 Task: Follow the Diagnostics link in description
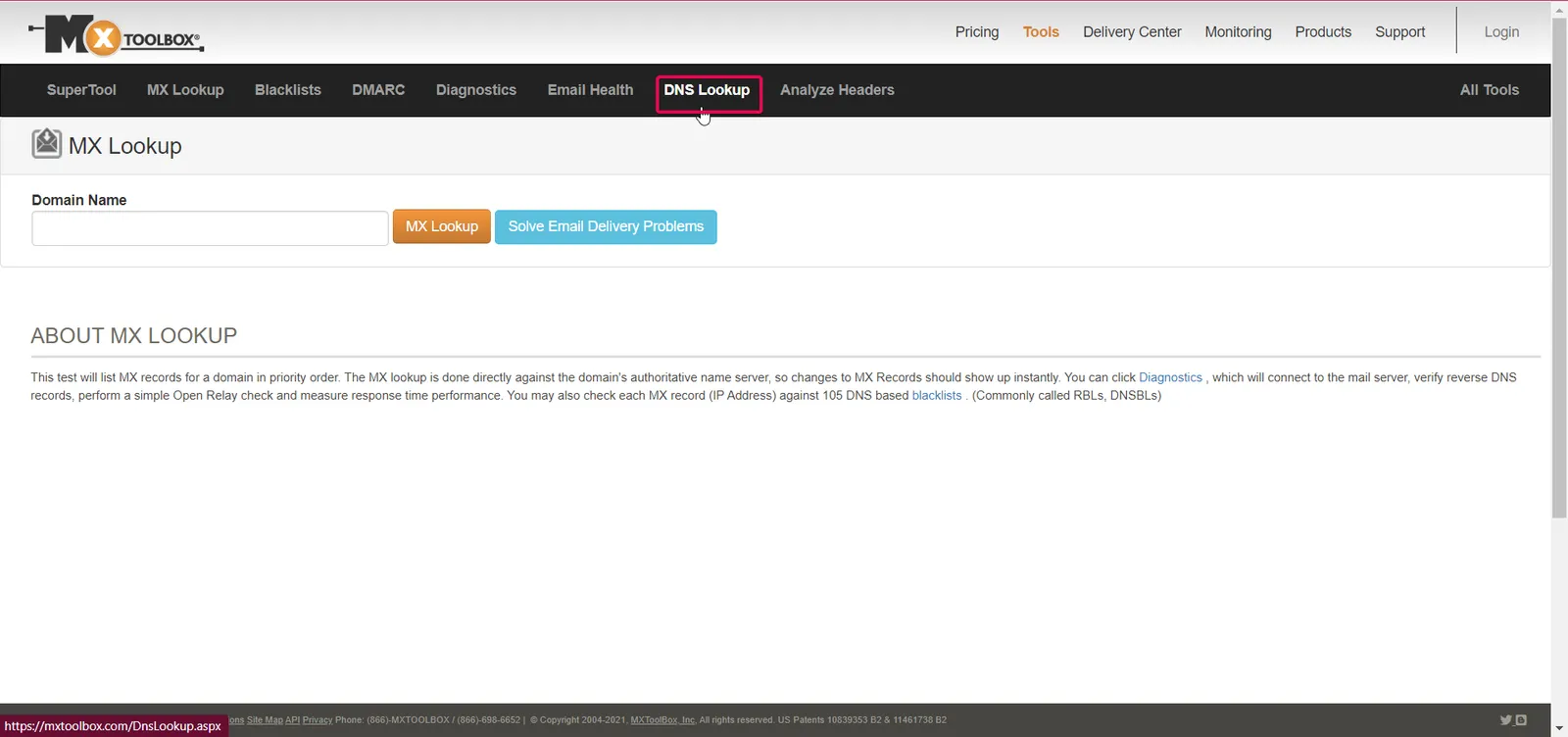1170,377
